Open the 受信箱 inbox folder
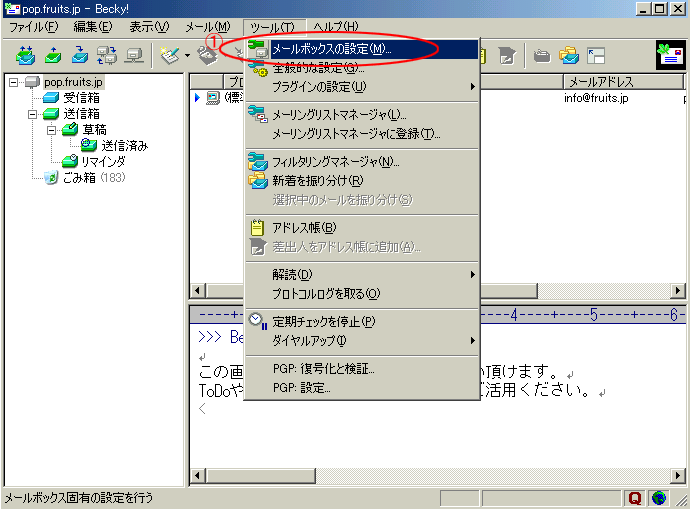This screenshot has height=509, width=690. [x=80, y=97]
